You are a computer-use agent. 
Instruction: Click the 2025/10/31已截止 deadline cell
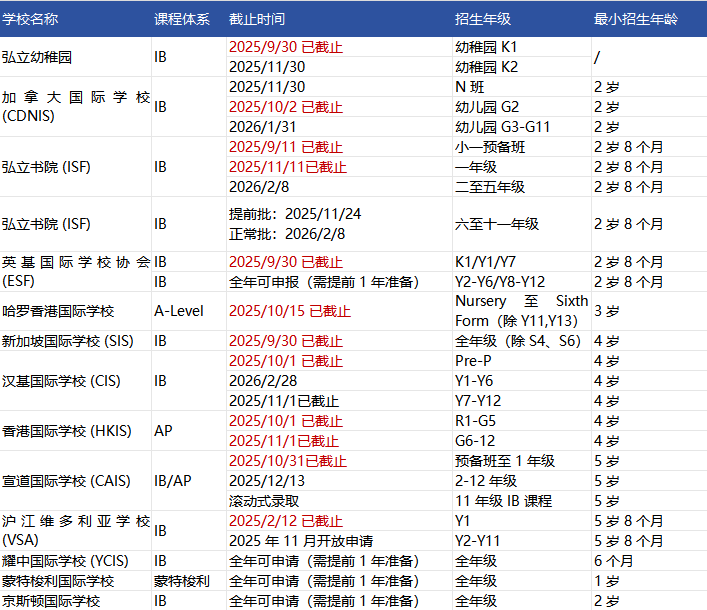tap(340, 461)
